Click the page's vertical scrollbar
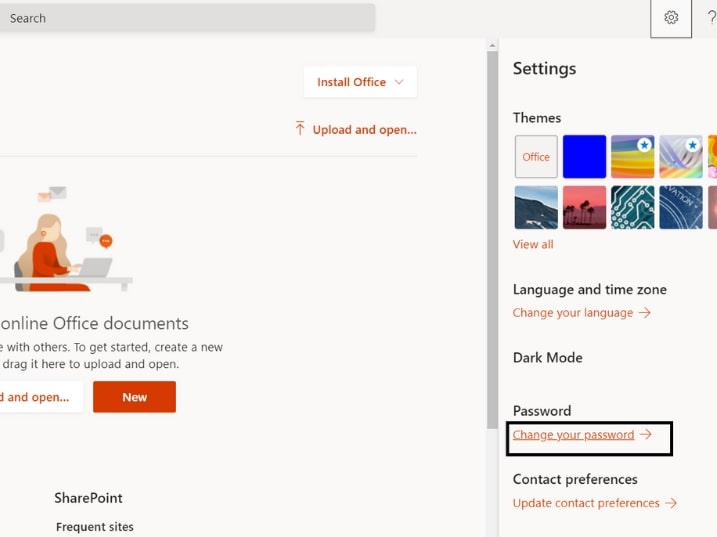Screen dimensions: 717x537 point(492,240)
